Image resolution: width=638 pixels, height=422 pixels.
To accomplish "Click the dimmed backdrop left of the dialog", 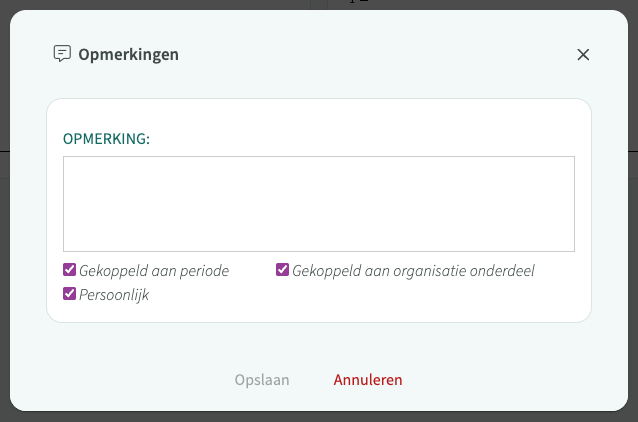I will (4, 250).
